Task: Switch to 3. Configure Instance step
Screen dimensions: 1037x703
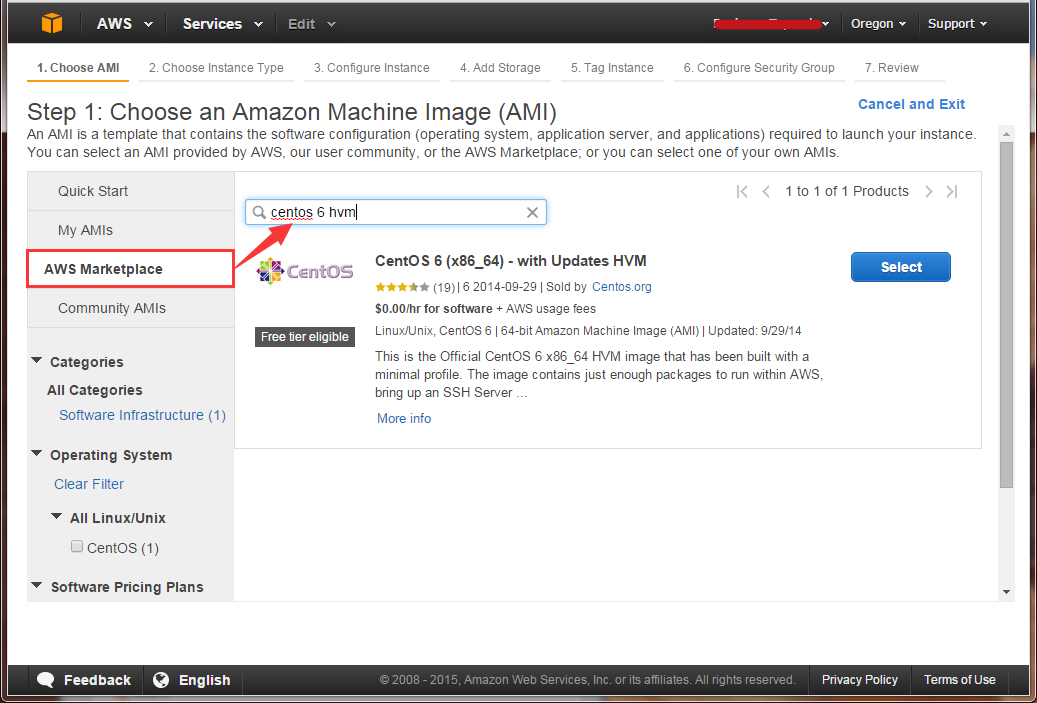Action: [x=372, y=67]
